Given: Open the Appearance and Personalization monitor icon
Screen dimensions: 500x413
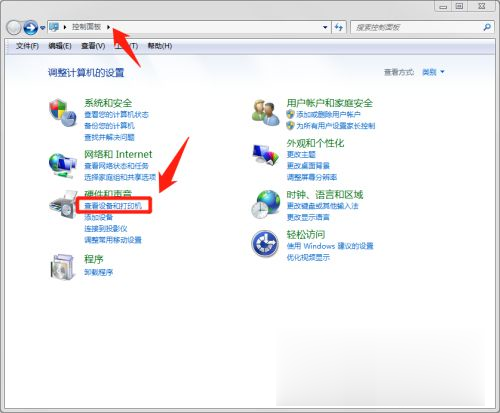Looking at the screenshot, I should [266, 155].
